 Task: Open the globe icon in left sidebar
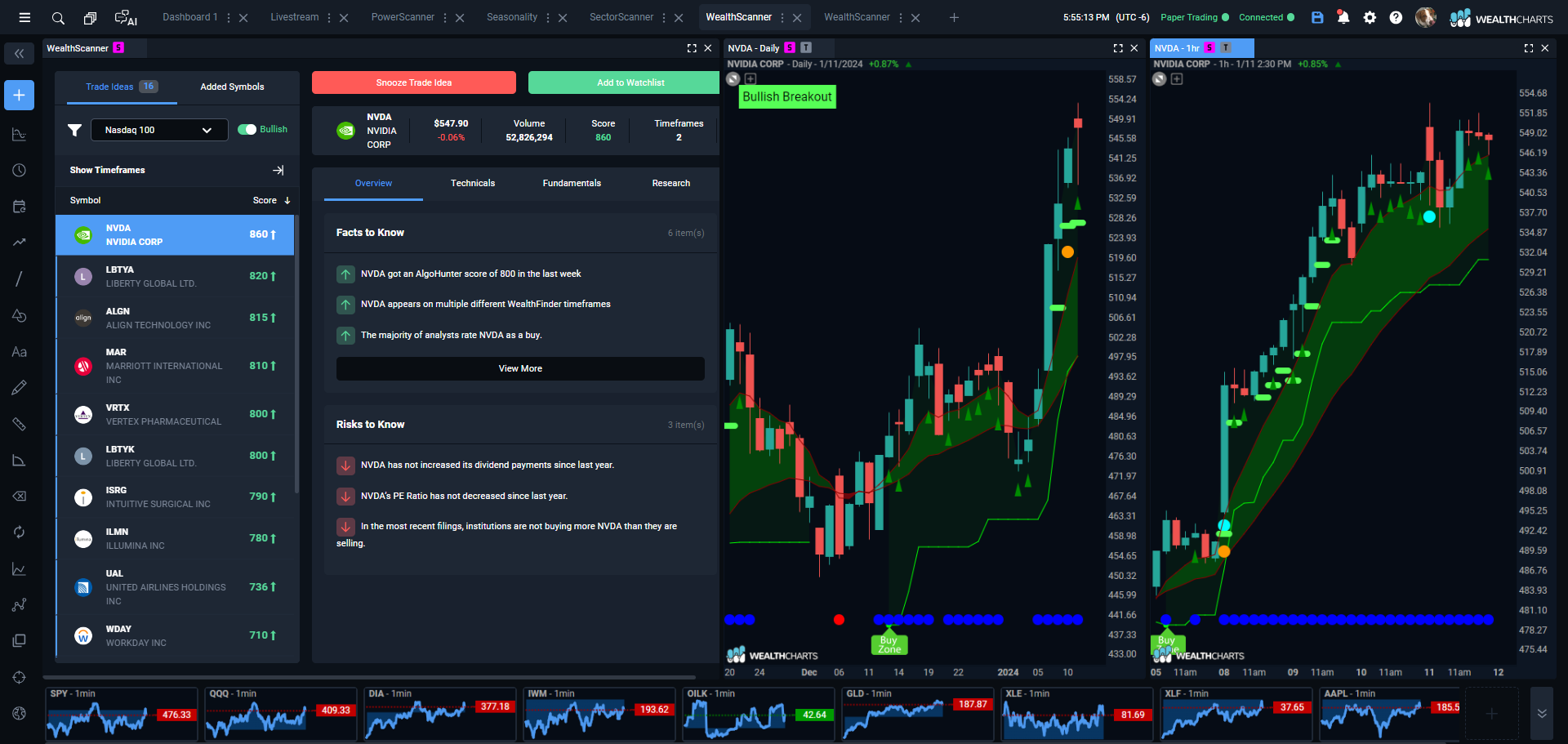(x=19, y=713)
